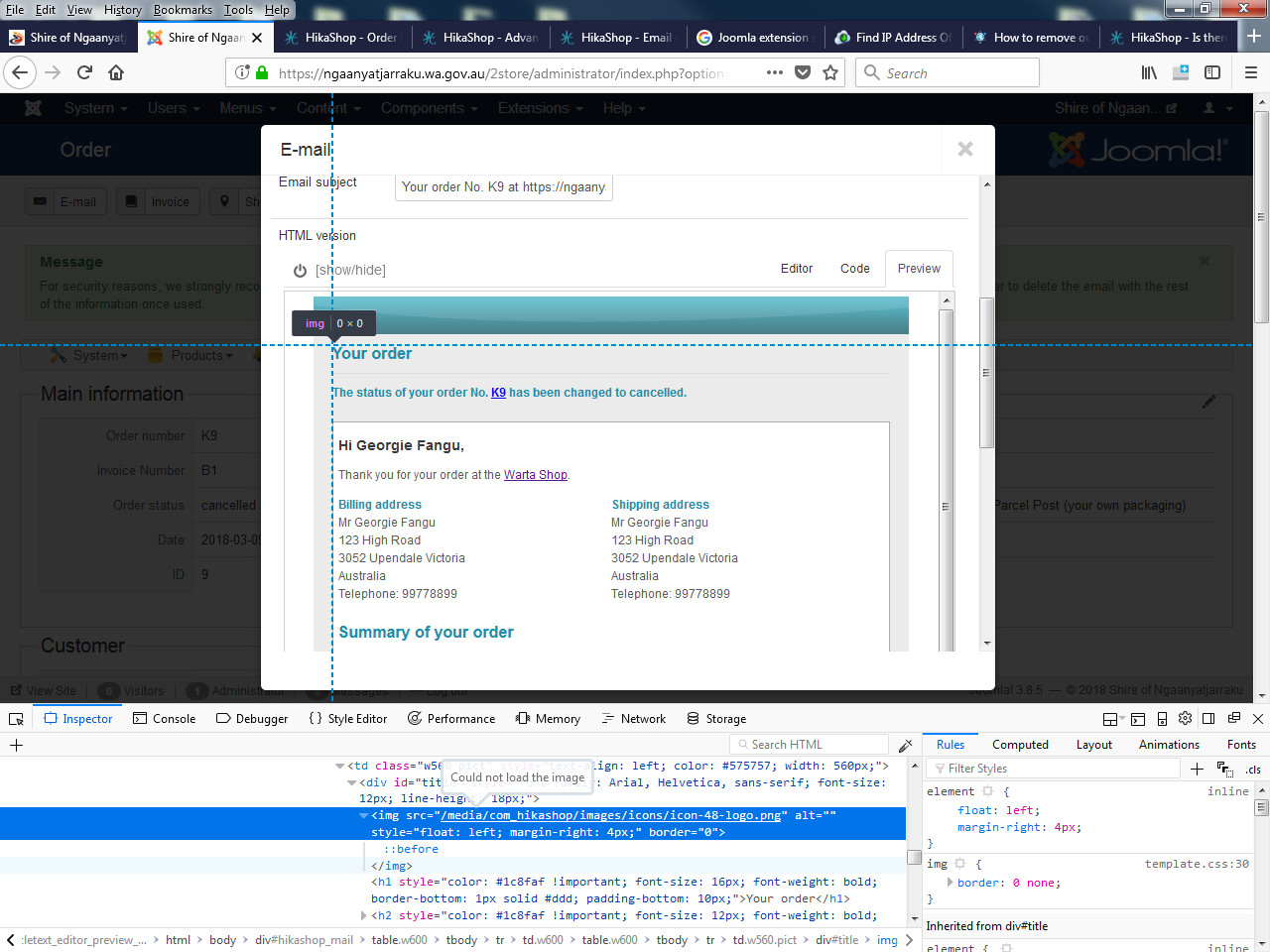The width and height of the screenshot is (1270, 952).
Task: Toggle the split console in DevTools
Action: pos(1138,719)
